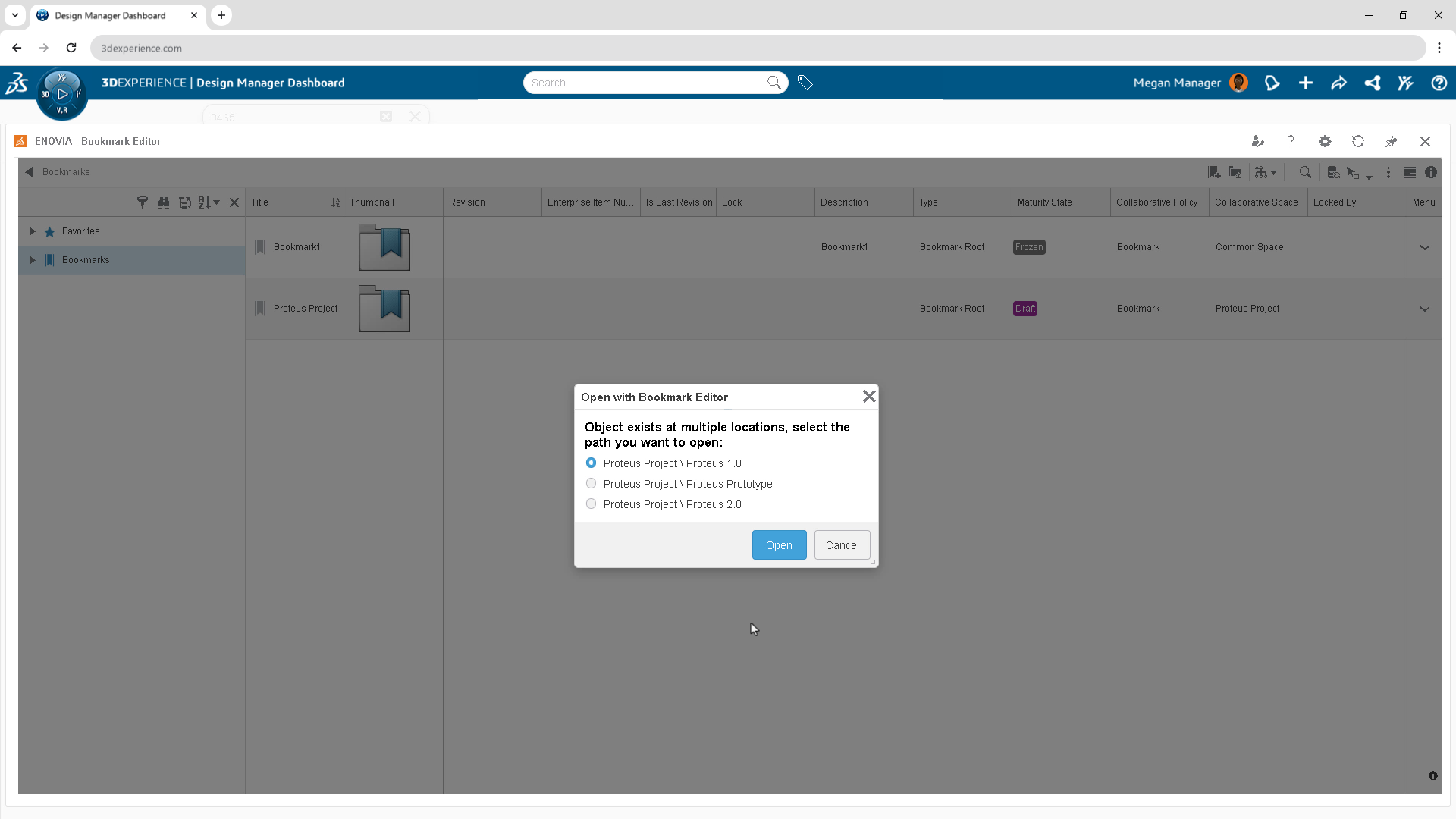Click the filter funnel icon in tree
The image size is (1456, 819).
point(143,202)
